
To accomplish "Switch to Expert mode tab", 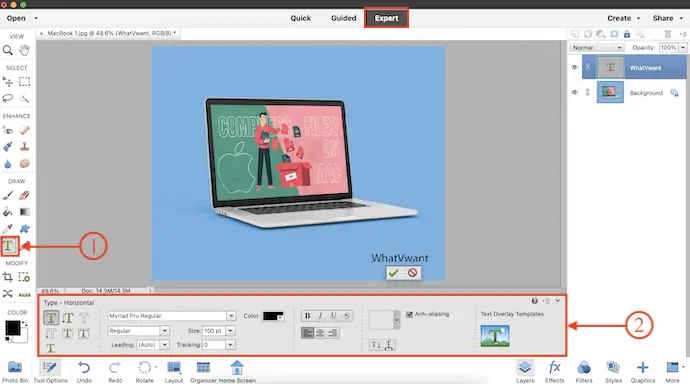I will [386, 18].
